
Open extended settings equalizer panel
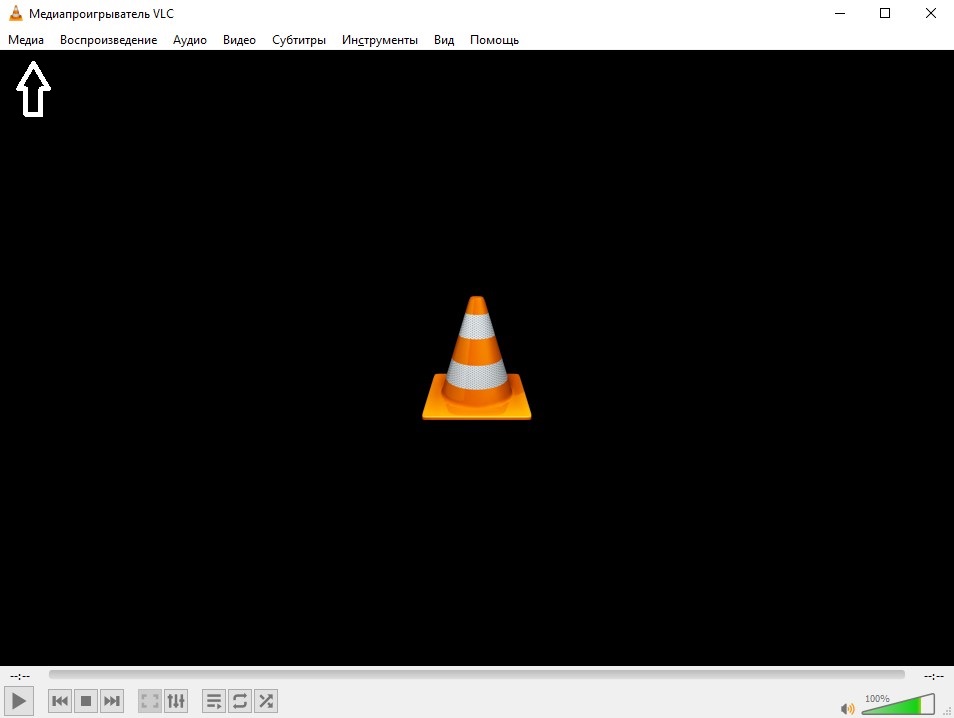176,701
